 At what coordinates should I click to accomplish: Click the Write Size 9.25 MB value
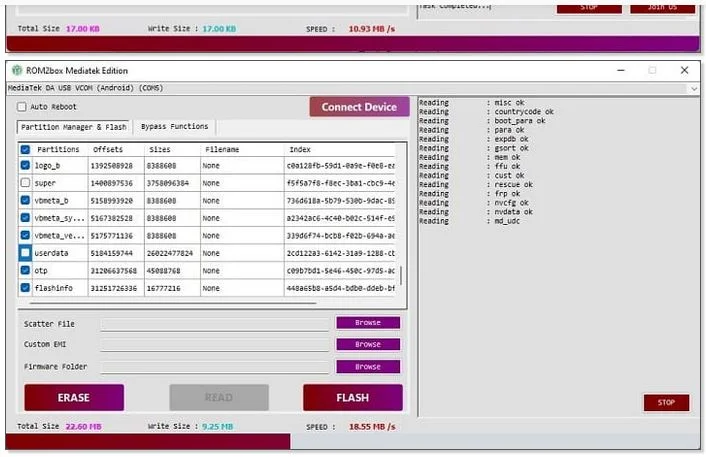point(217,426)
